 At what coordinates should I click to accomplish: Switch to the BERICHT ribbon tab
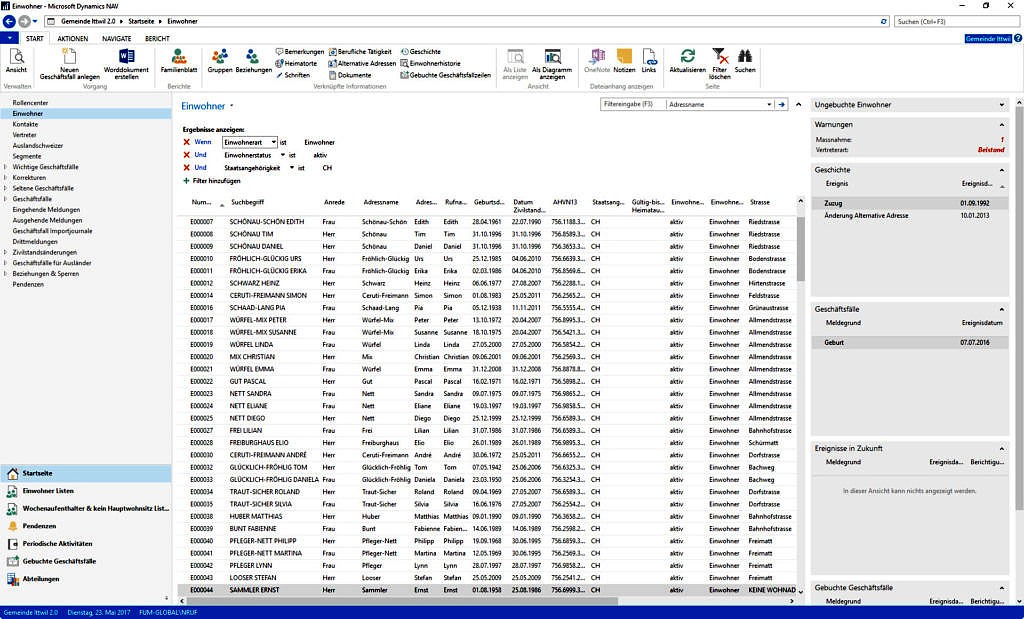coord(157,39)
